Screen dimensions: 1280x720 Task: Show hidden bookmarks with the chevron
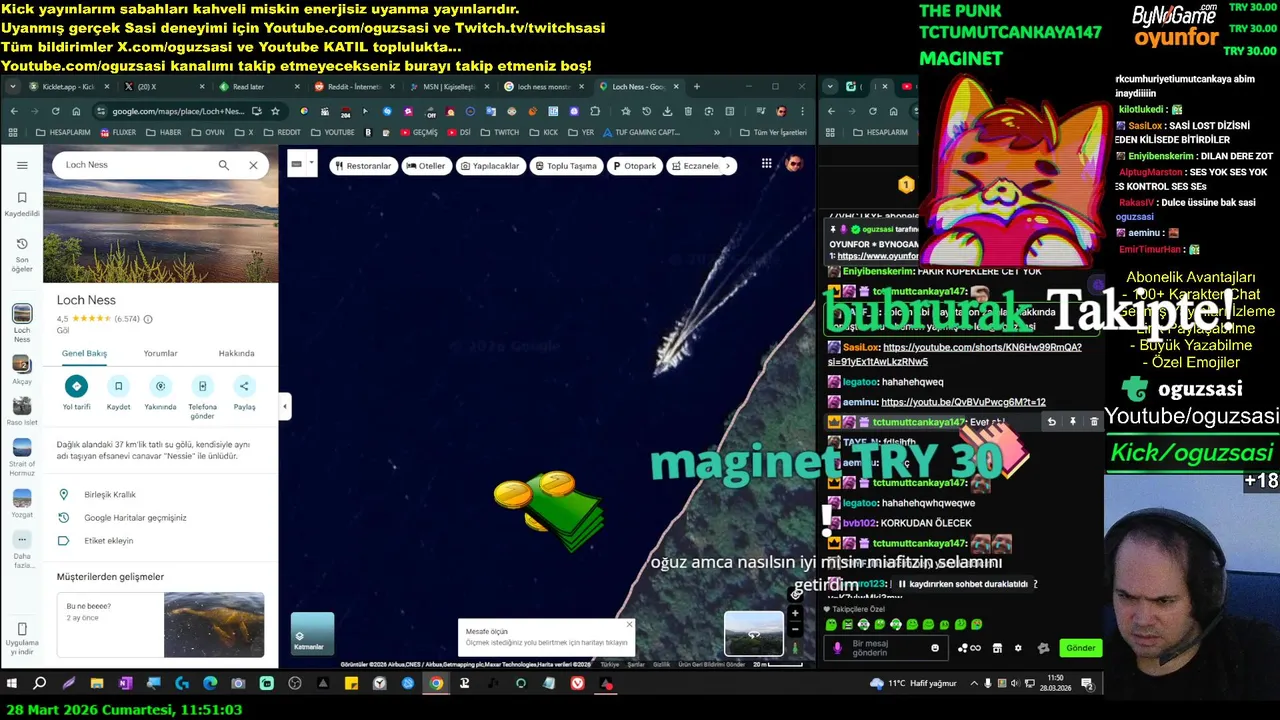point(717,132)
